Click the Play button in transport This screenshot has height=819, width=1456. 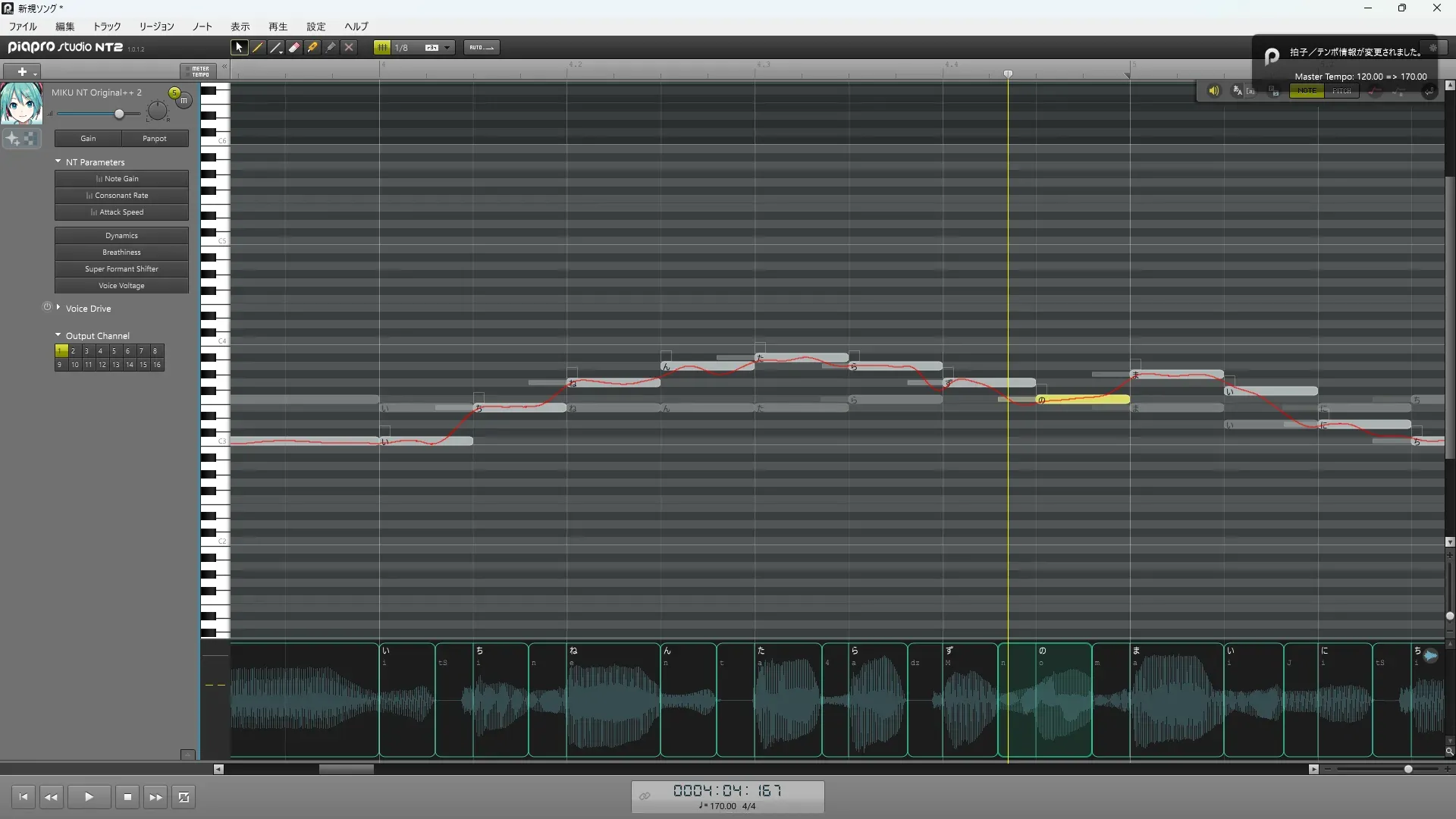89,797
